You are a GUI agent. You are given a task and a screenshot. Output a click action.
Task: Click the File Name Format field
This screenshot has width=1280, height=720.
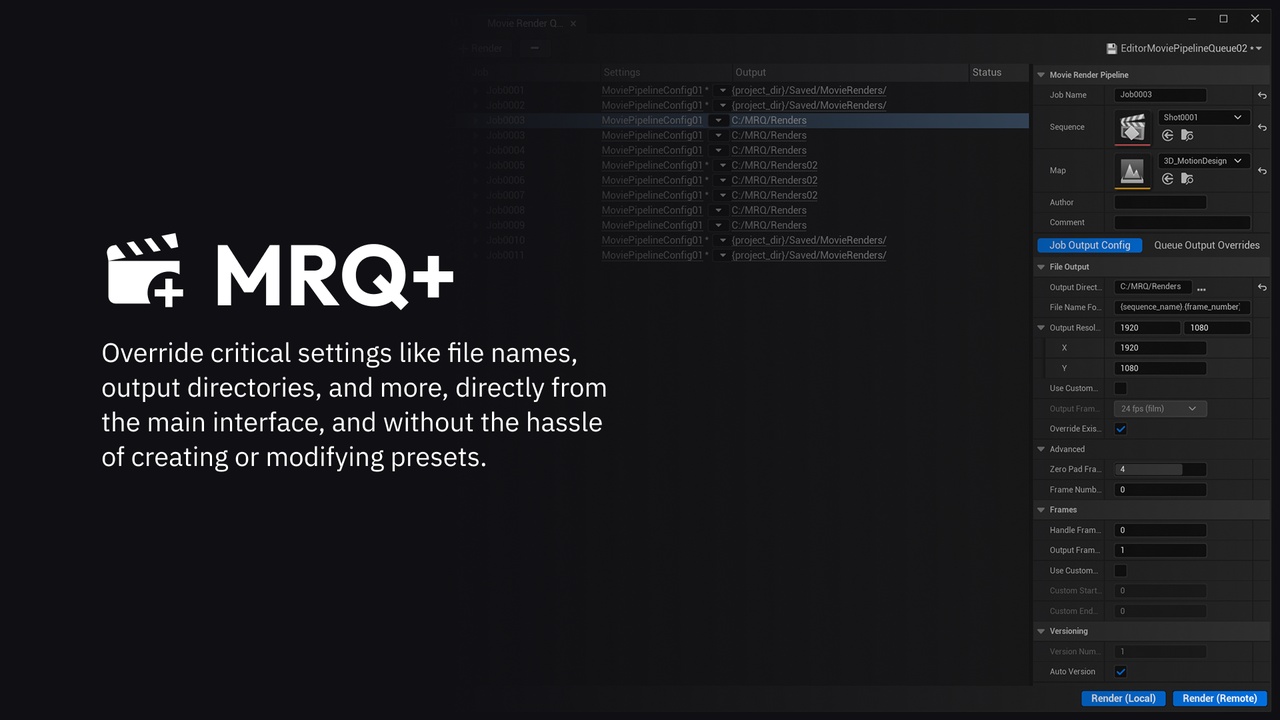point(1182,307)
